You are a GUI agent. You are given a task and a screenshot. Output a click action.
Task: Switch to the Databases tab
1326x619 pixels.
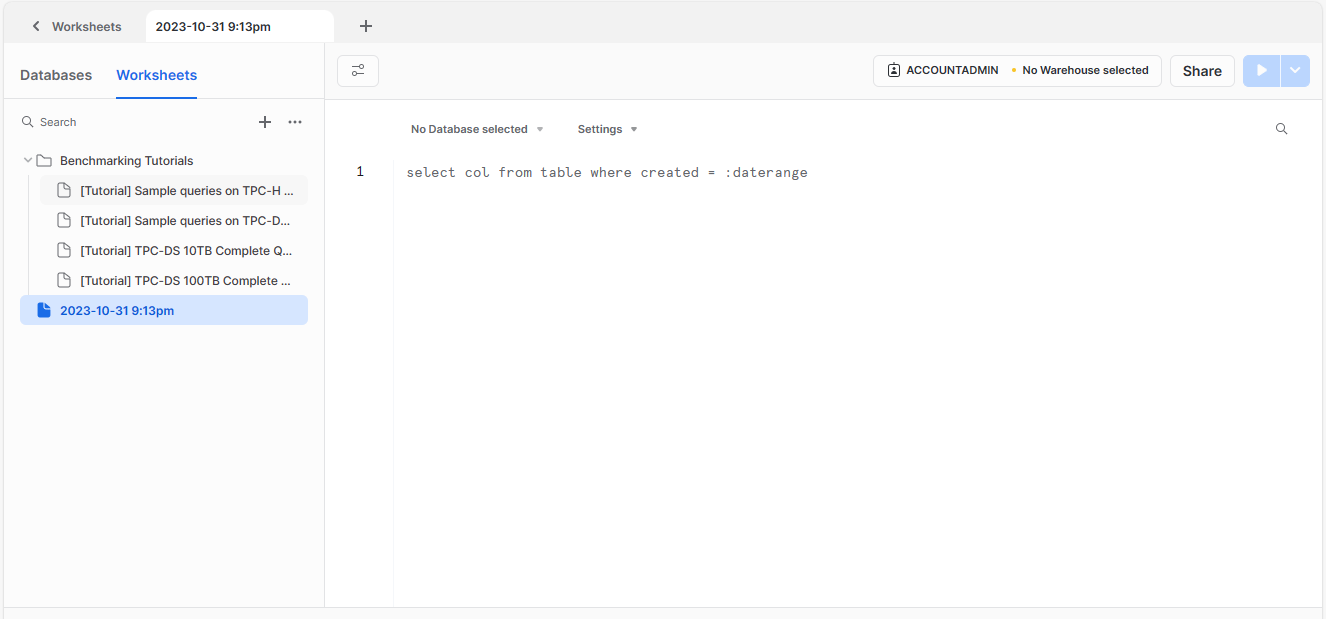pos(56,75)
